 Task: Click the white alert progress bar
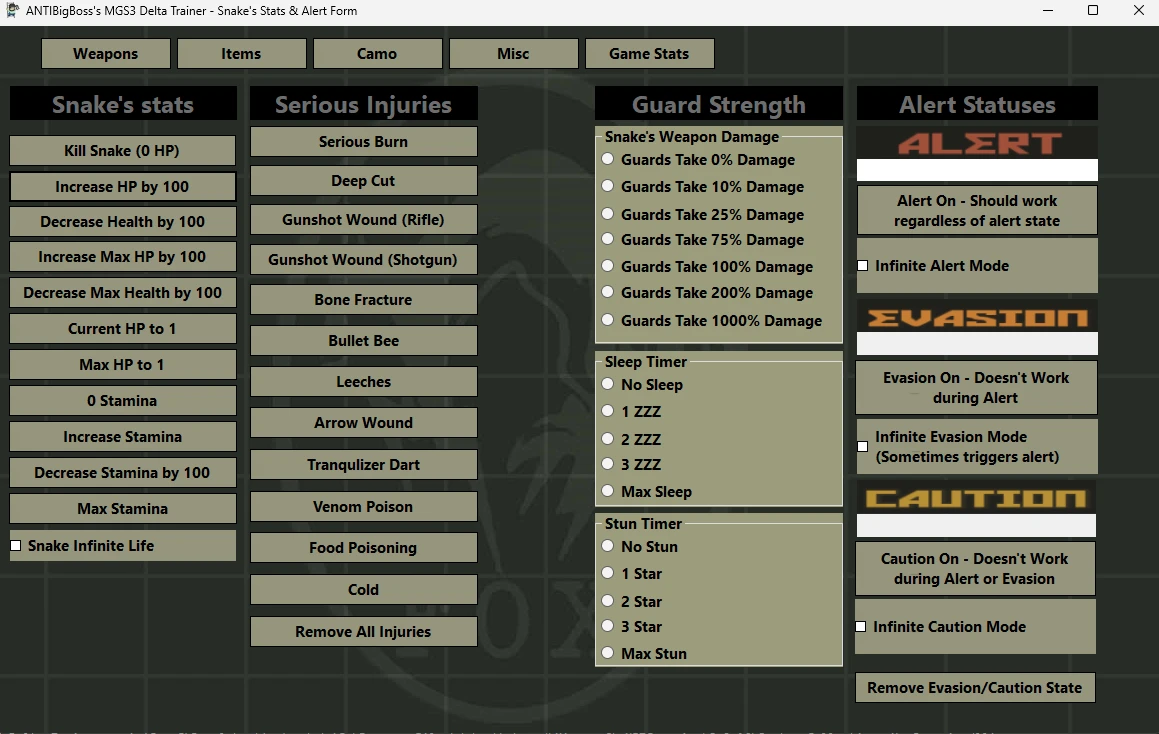tap(977, 170)
